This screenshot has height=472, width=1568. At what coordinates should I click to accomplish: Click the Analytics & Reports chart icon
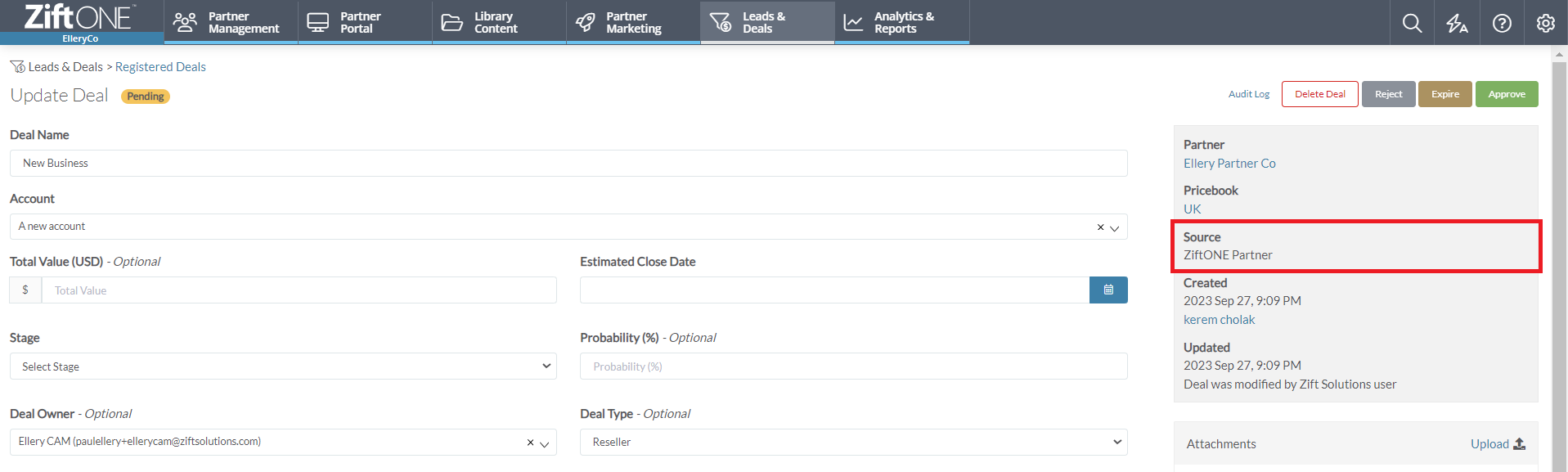click(x=853, y=22)
